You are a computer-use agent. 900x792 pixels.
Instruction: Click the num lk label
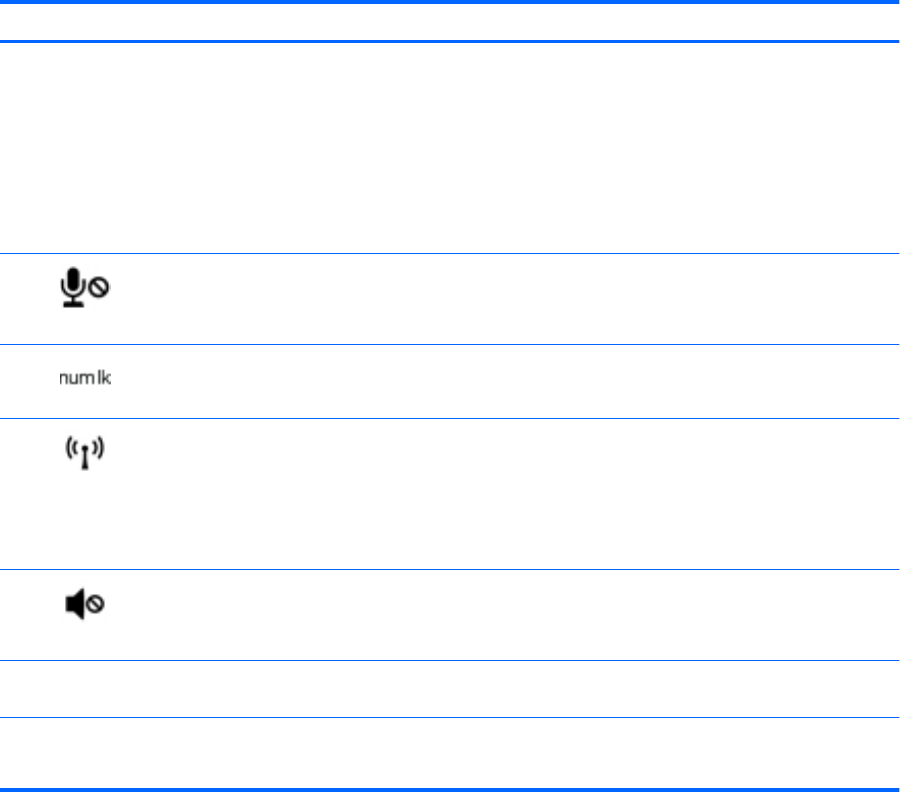pyautogui.click(x=85, y=380)
